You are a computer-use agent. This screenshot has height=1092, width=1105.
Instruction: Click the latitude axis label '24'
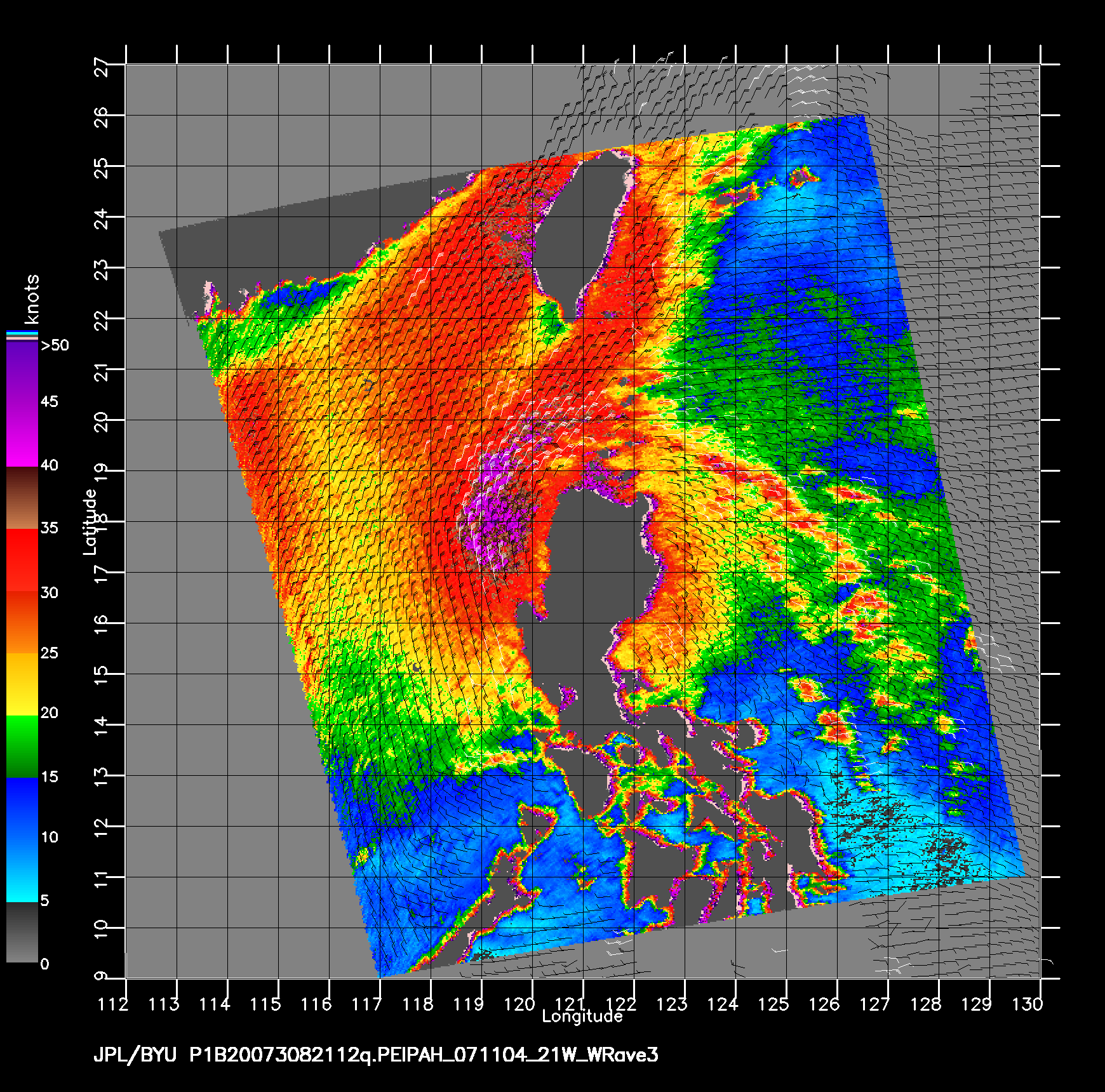(x=102, y=219)
